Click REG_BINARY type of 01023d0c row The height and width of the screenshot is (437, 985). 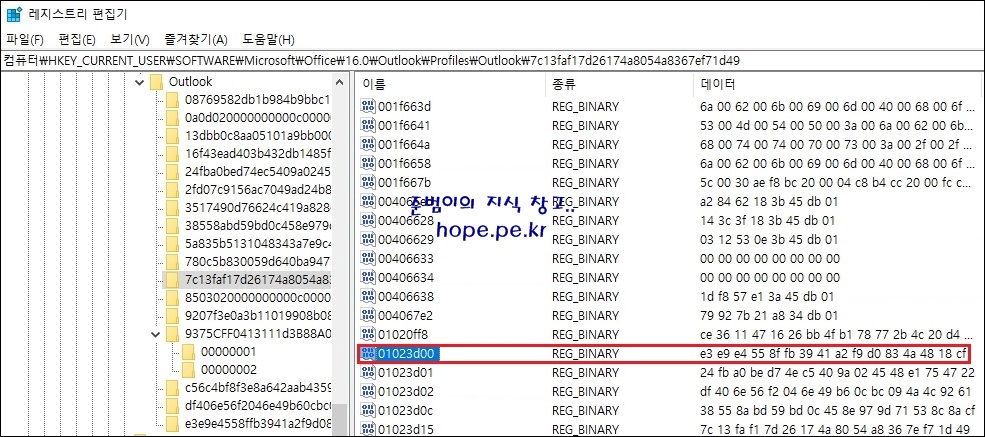coord(585,411)
